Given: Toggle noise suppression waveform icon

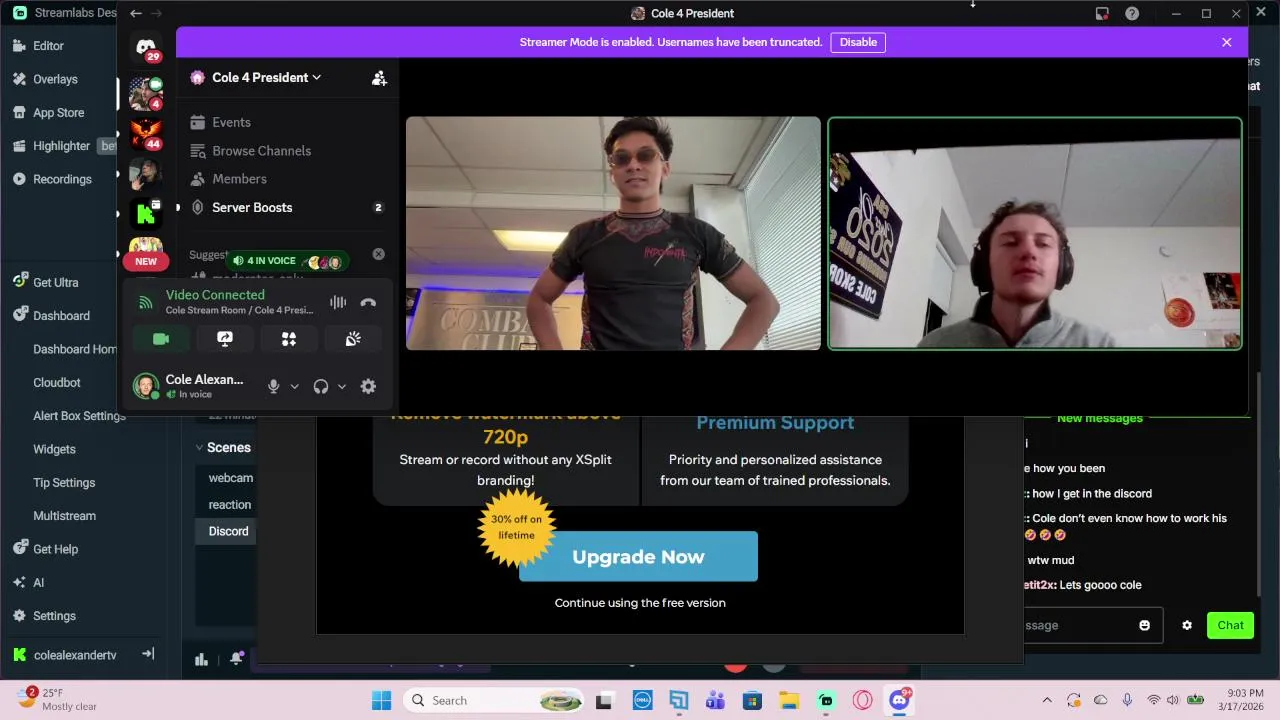Looking at the screenshot, I should tap(338, 302).
